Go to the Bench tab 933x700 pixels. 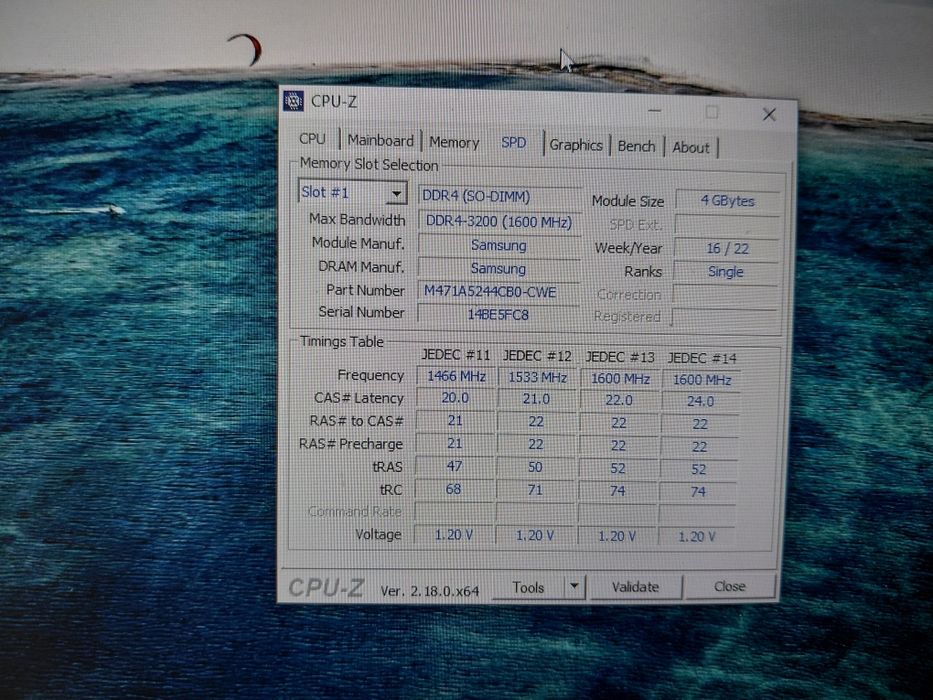[x=636, y=146]
